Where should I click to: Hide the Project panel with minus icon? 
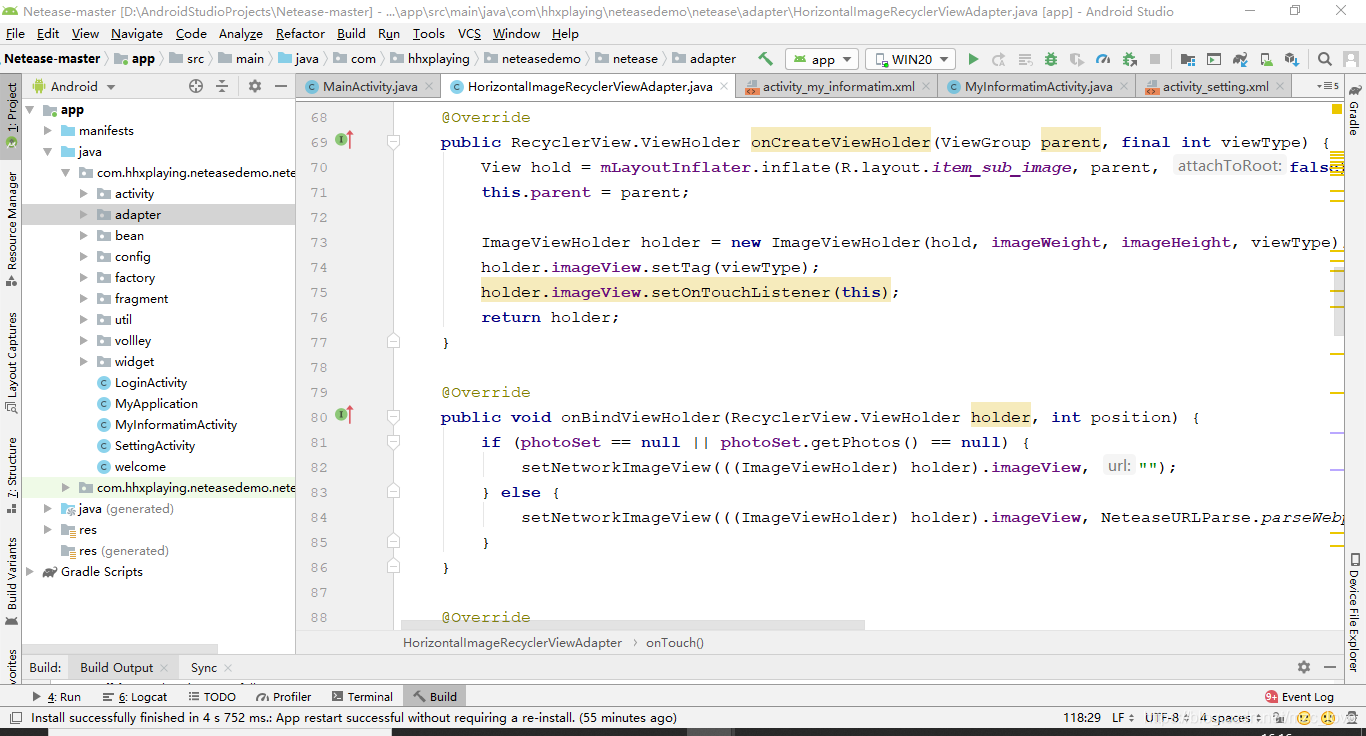pos(280,86)
